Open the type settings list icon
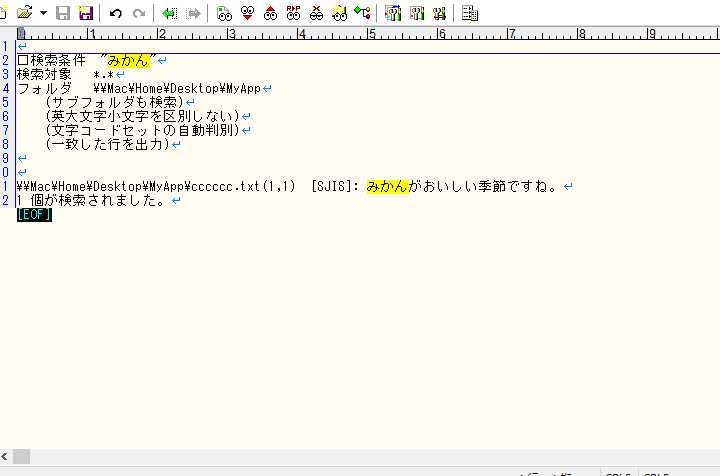The width and height of the screenshot is (720, 476). click(x=393, y=13)
